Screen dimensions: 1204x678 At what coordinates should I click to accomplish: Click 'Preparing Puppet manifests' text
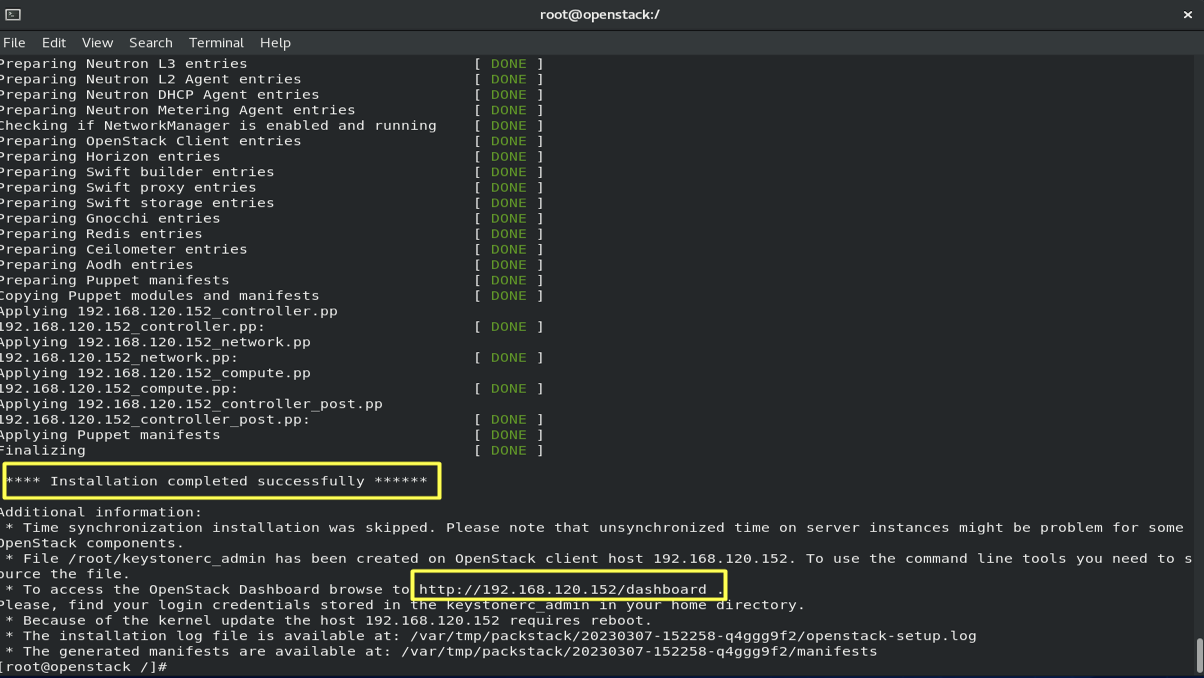pyautogui.click(x=114, y=281)
